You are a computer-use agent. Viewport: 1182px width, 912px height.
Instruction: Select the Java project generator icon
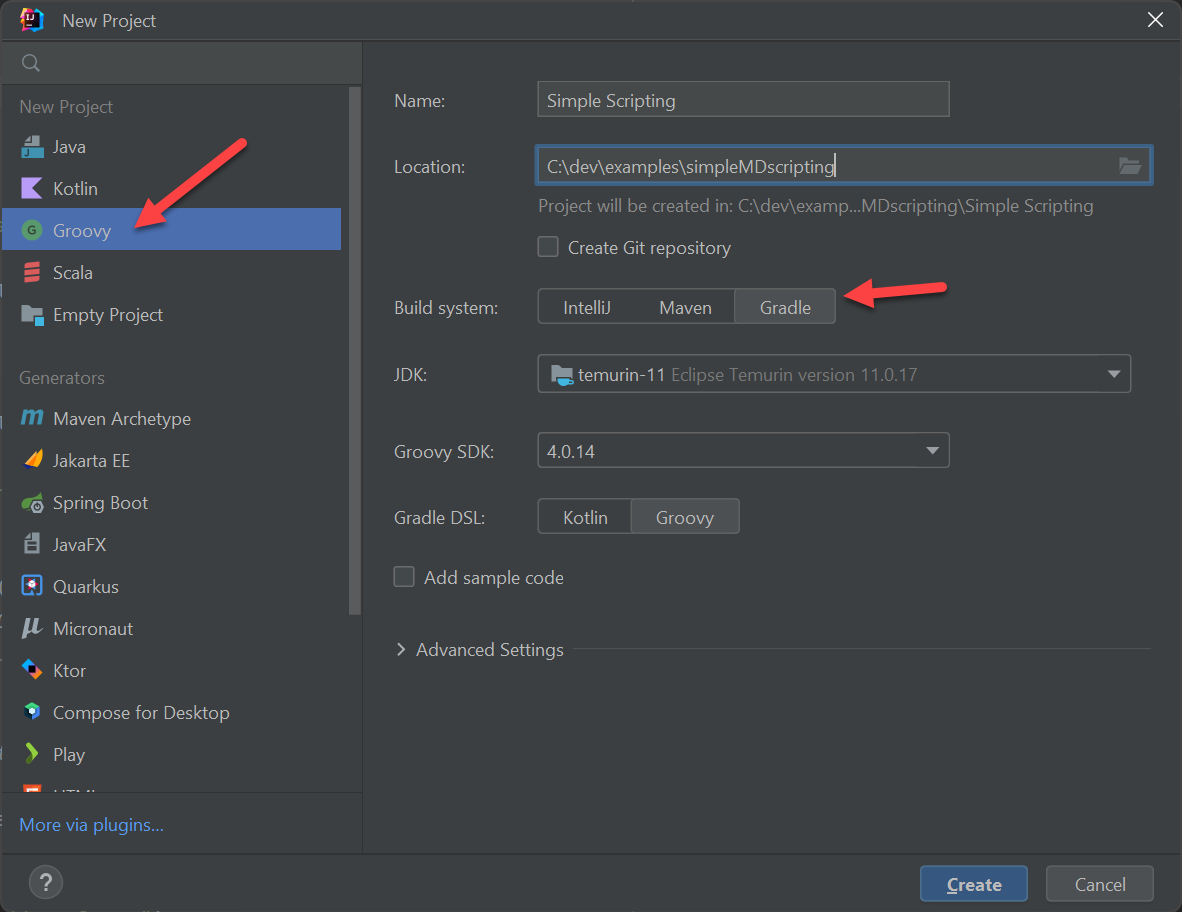[x=33, y=146]
